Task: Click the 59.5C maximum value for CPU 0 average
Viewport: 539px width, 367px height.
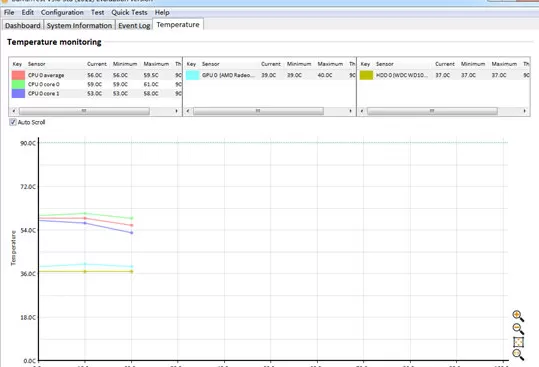Action: point(151,75)
